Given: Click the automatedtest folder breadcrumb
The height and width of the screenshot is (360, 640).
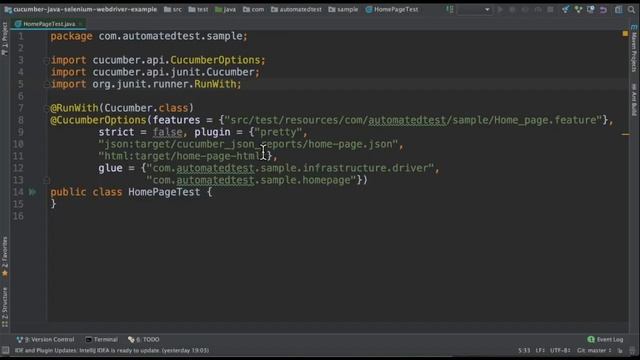Looking at the screenshot, I should tap(296, 9).
